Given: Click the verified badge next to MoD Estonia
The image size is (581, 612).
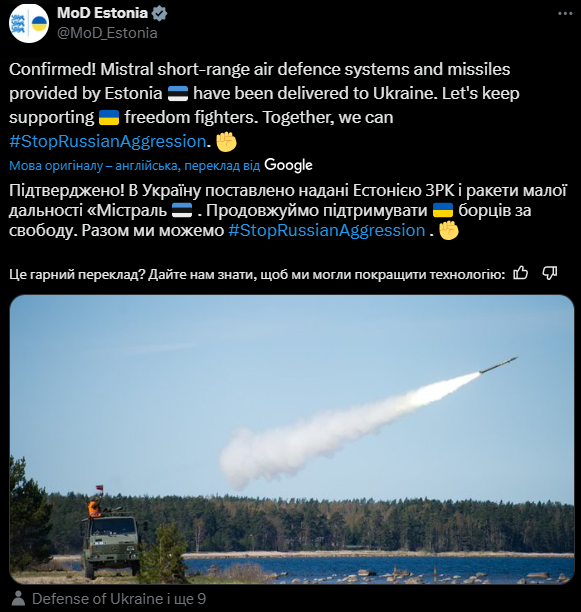Looking at the screenshot, I should (159, 14).
